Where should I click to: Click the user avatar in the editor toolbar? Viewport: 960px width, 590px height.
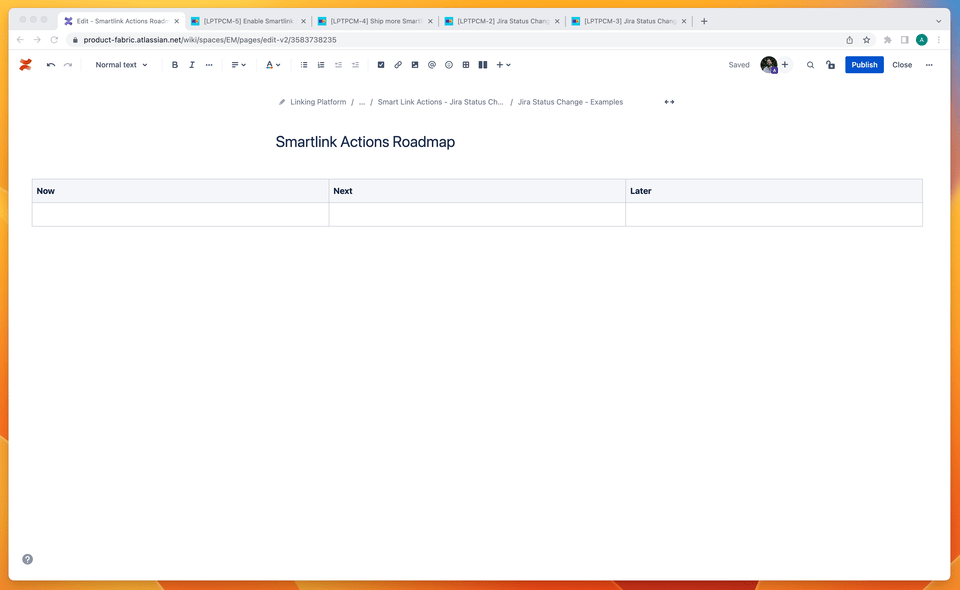768,64
